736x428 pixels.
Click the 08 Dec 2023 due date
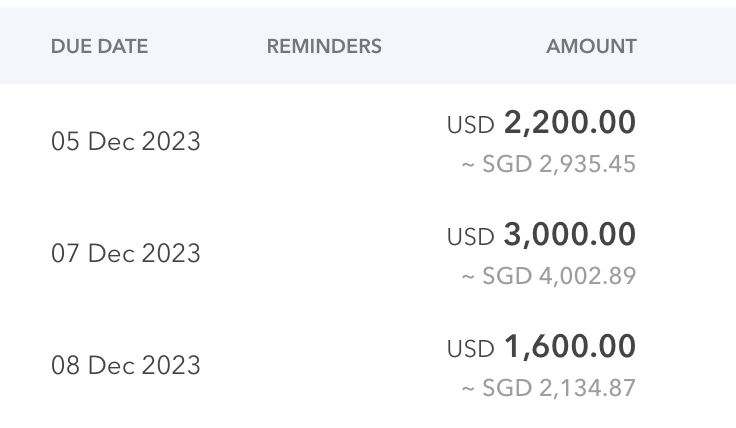(126, 366)
